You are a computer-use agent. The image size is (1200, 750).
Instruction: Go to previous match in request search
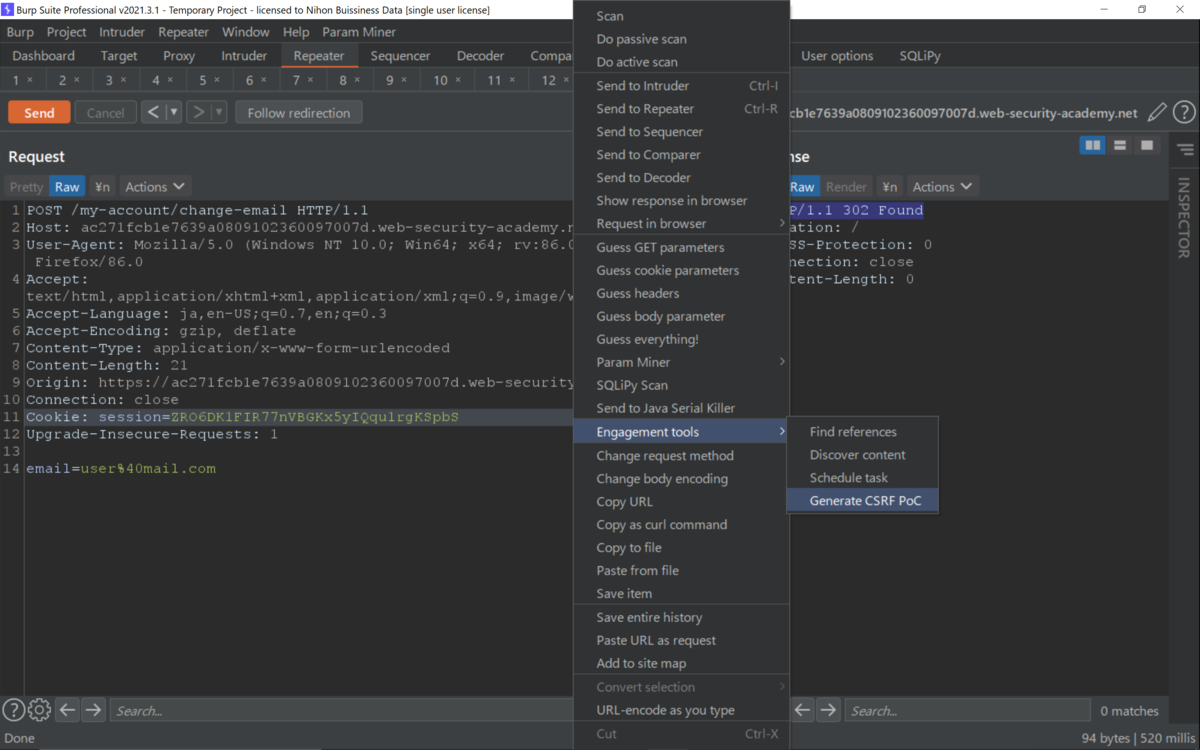click(67, 710)
